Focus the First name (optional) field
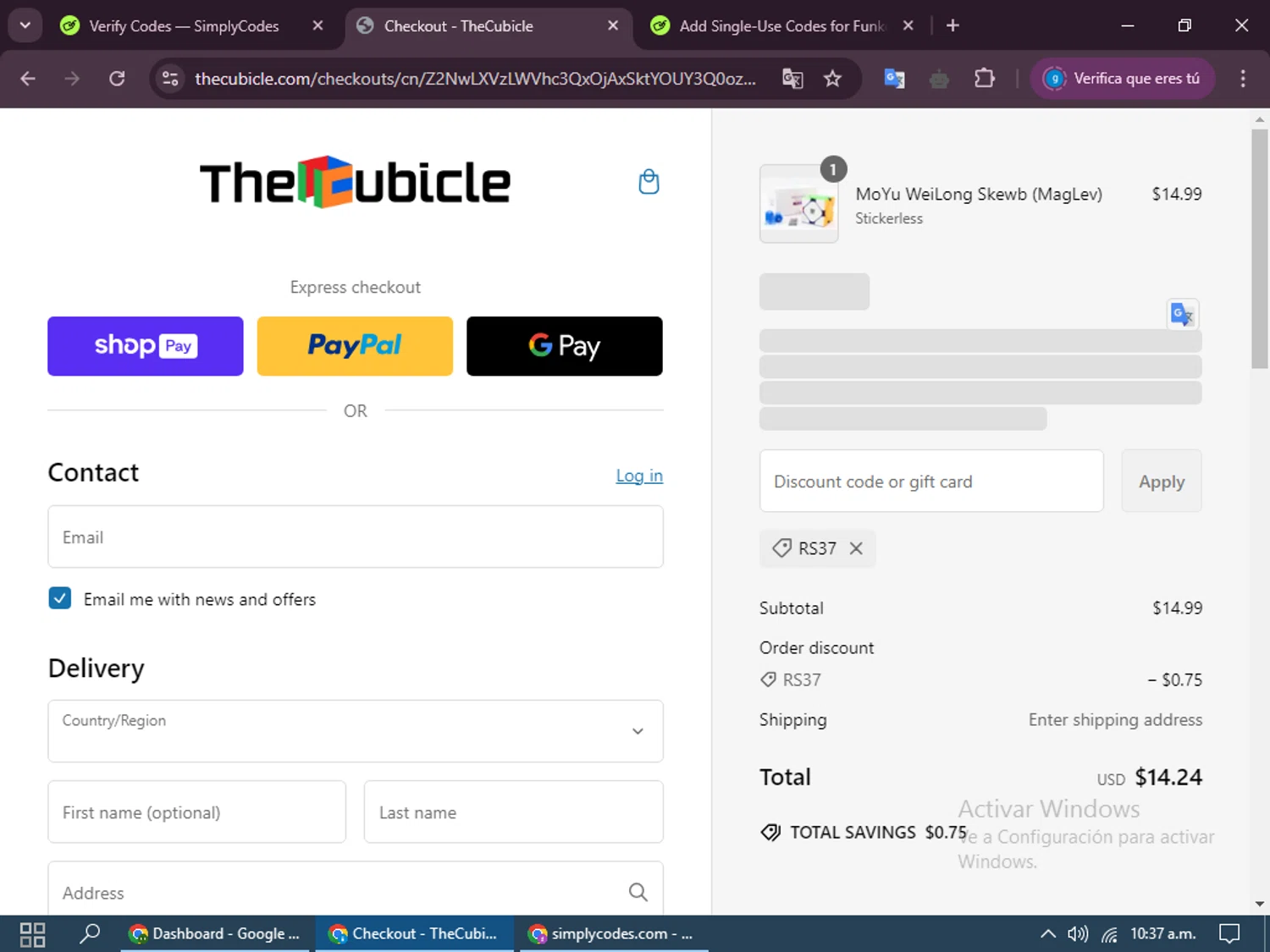The height and width of the screenshot is (952, 1270). tap(197, 812)
